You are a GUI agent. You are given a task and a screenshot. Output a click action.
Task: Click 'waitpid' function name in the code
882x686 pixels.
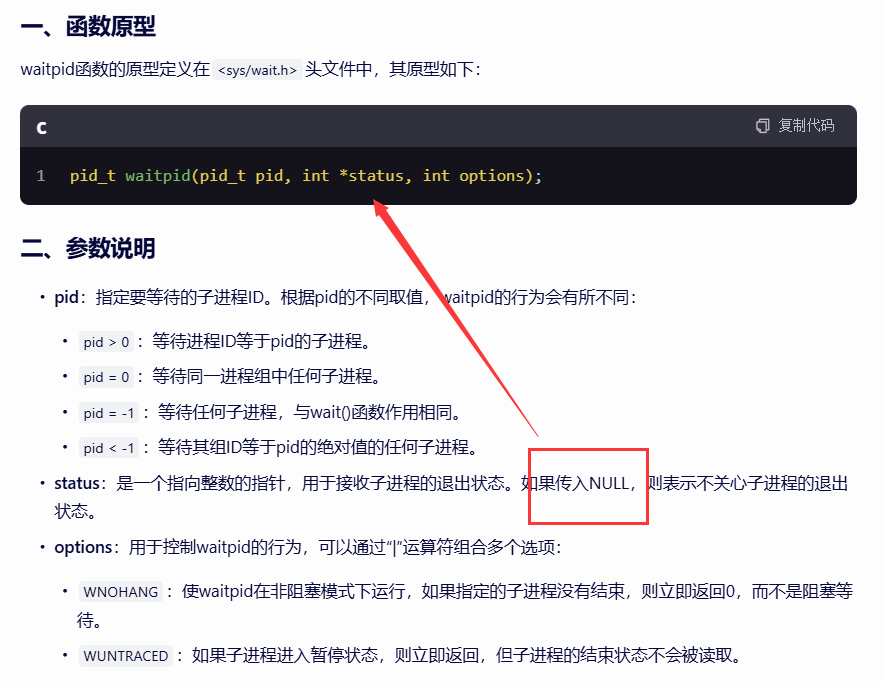point(158,176)
